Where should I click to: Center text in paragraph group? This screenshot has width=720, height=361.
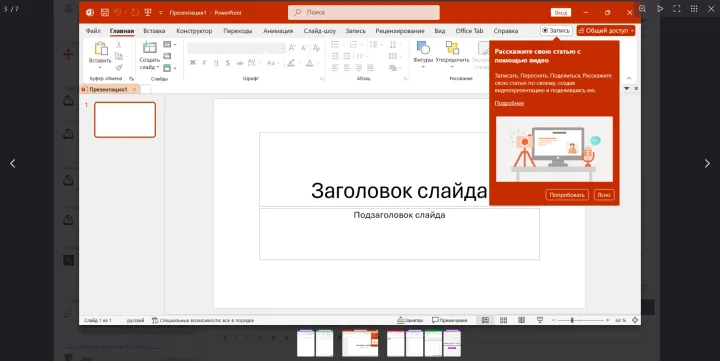point(347,68)
